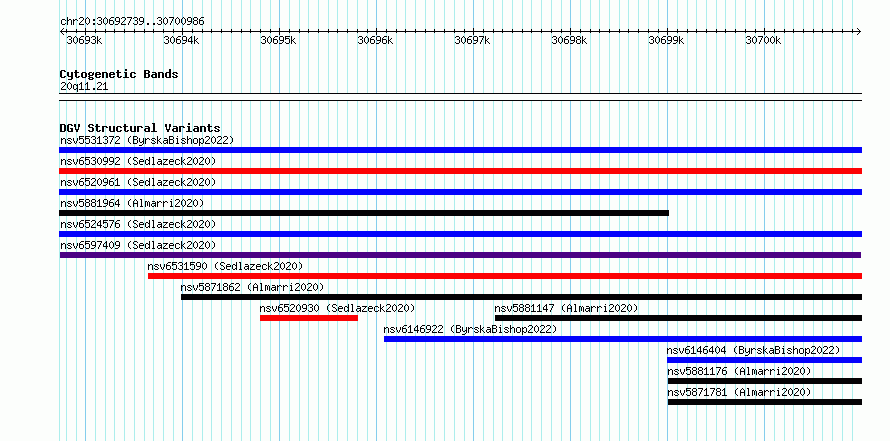This screenshot has height=441, width=890.
Task: Click the 30699k ruler tick label
Action: (x=666, y=40)
